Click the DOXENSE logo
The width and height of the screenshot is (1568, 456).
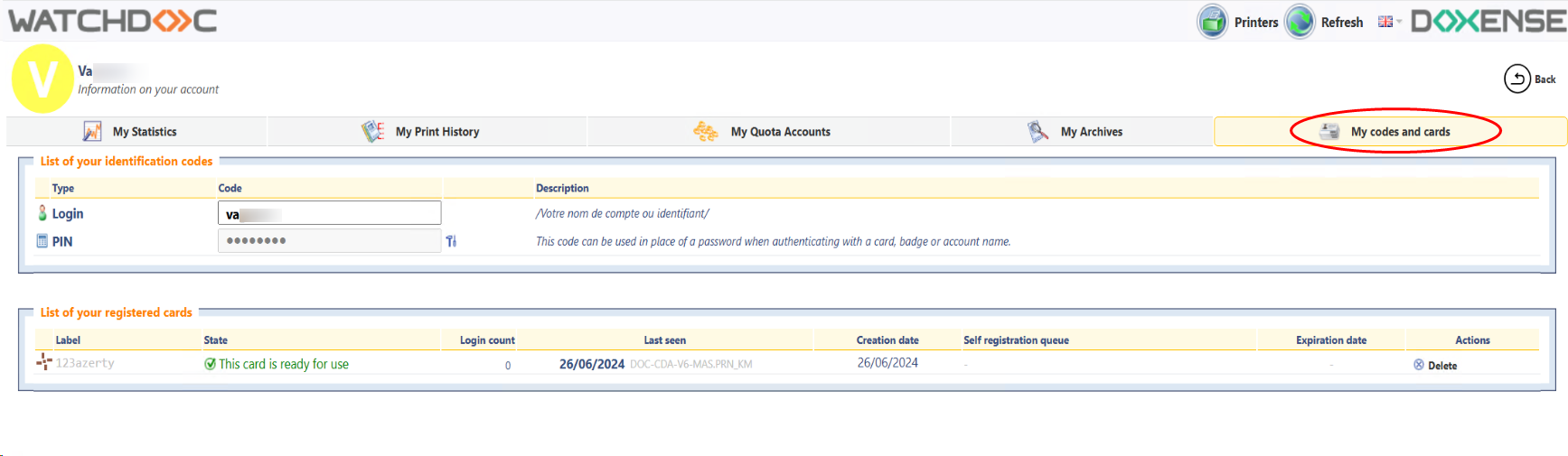[x=1488, y=21]
